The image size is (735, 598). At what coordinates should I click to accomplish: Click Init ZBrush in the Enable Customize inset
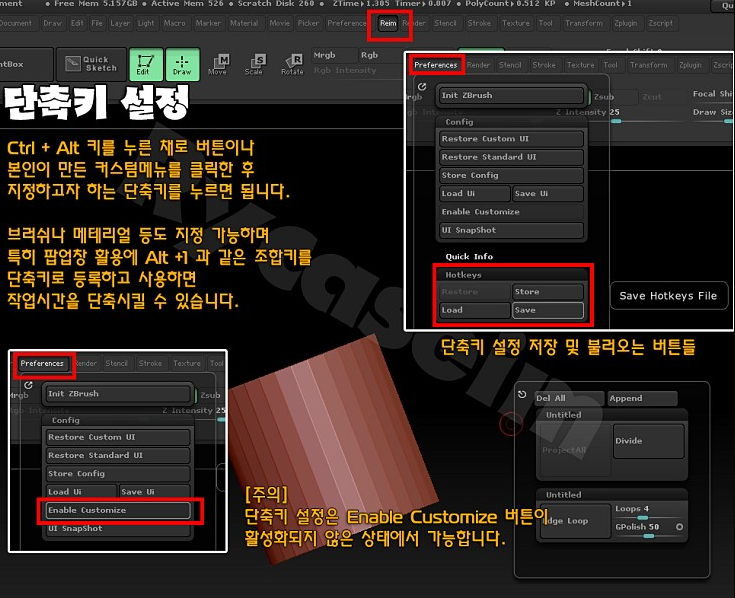(x=118, y=394)
